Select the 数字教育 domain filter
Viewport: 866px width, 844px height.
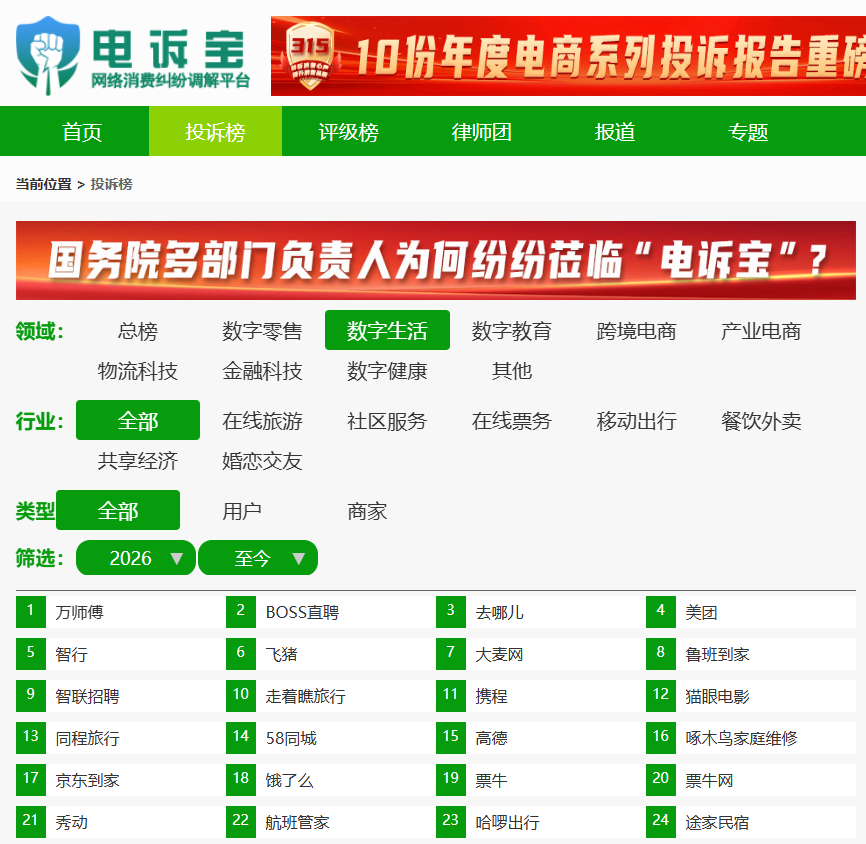click(511, 331)
